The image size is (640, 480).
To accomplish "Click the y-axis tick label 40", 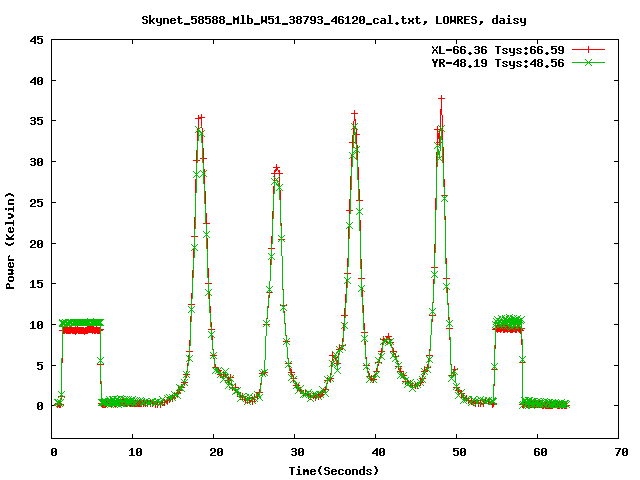I will click(36, 81).
